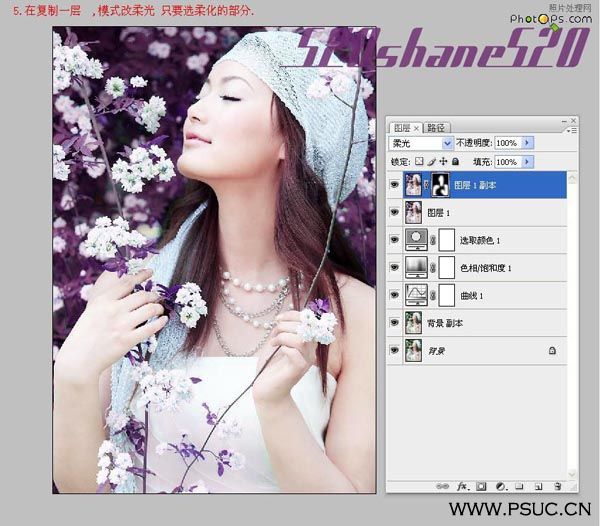The height and width of the screenshot is (526, 600).
Task: Select the 图层 1 副本 layer mask thumbnail
Action: [440, 185]
